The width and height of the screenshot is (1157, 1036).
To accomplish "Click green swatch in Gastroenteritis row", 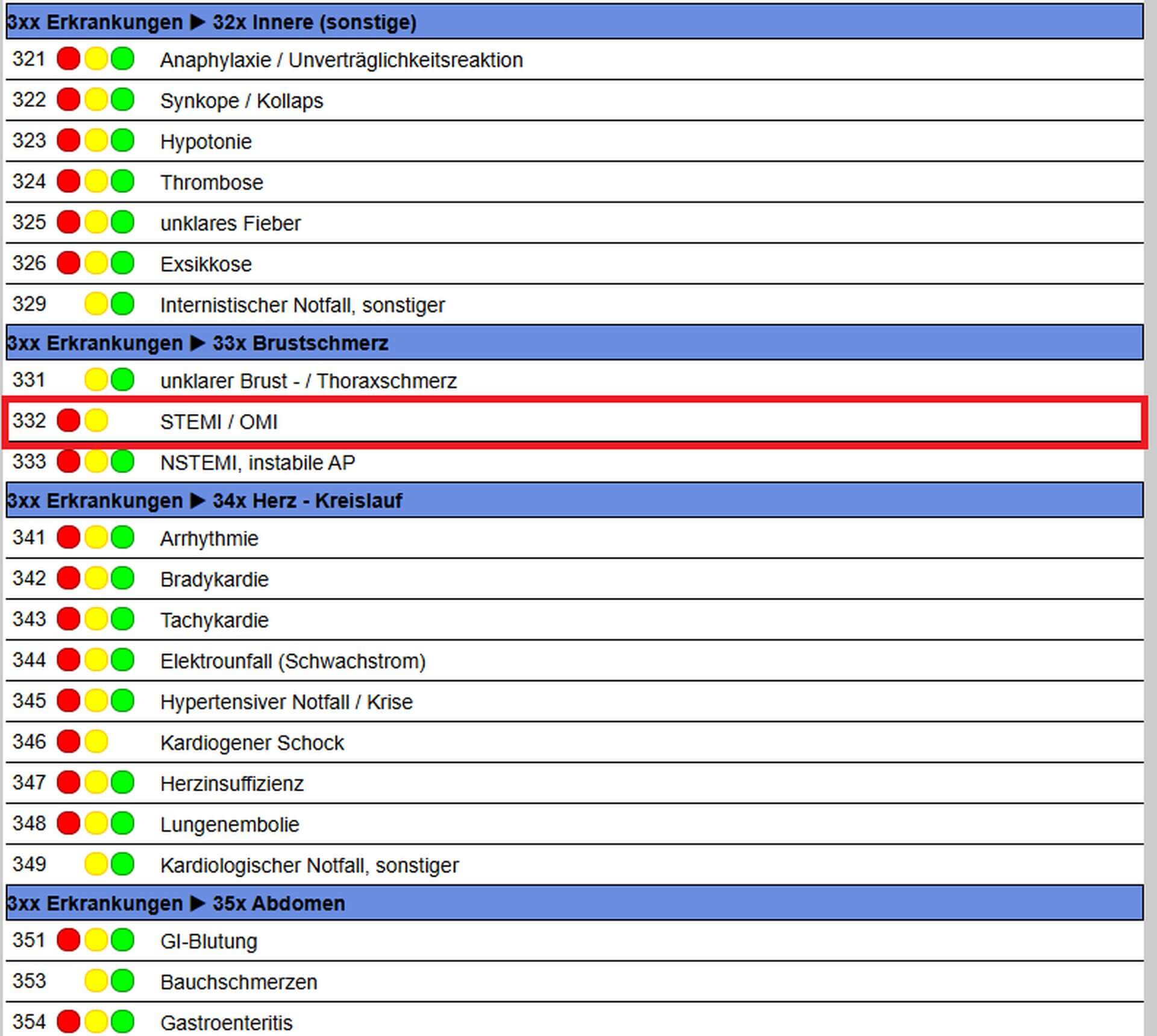I will (123, 1022).
